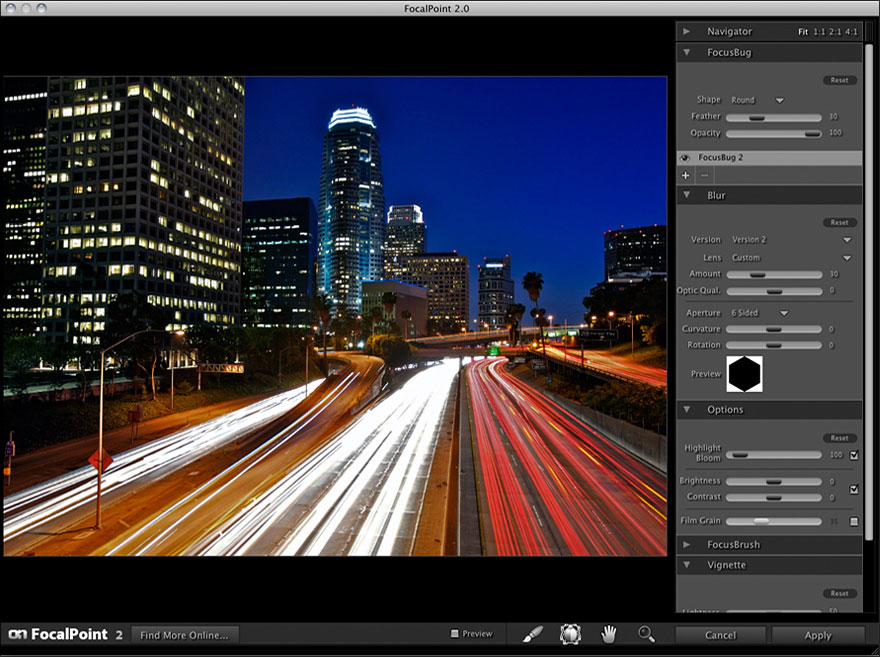This screenshot has width=880, height=657.
Task: Toggle visibility eye of FocusBug 2
Action: pyautogui.click(x=685, y=158)
